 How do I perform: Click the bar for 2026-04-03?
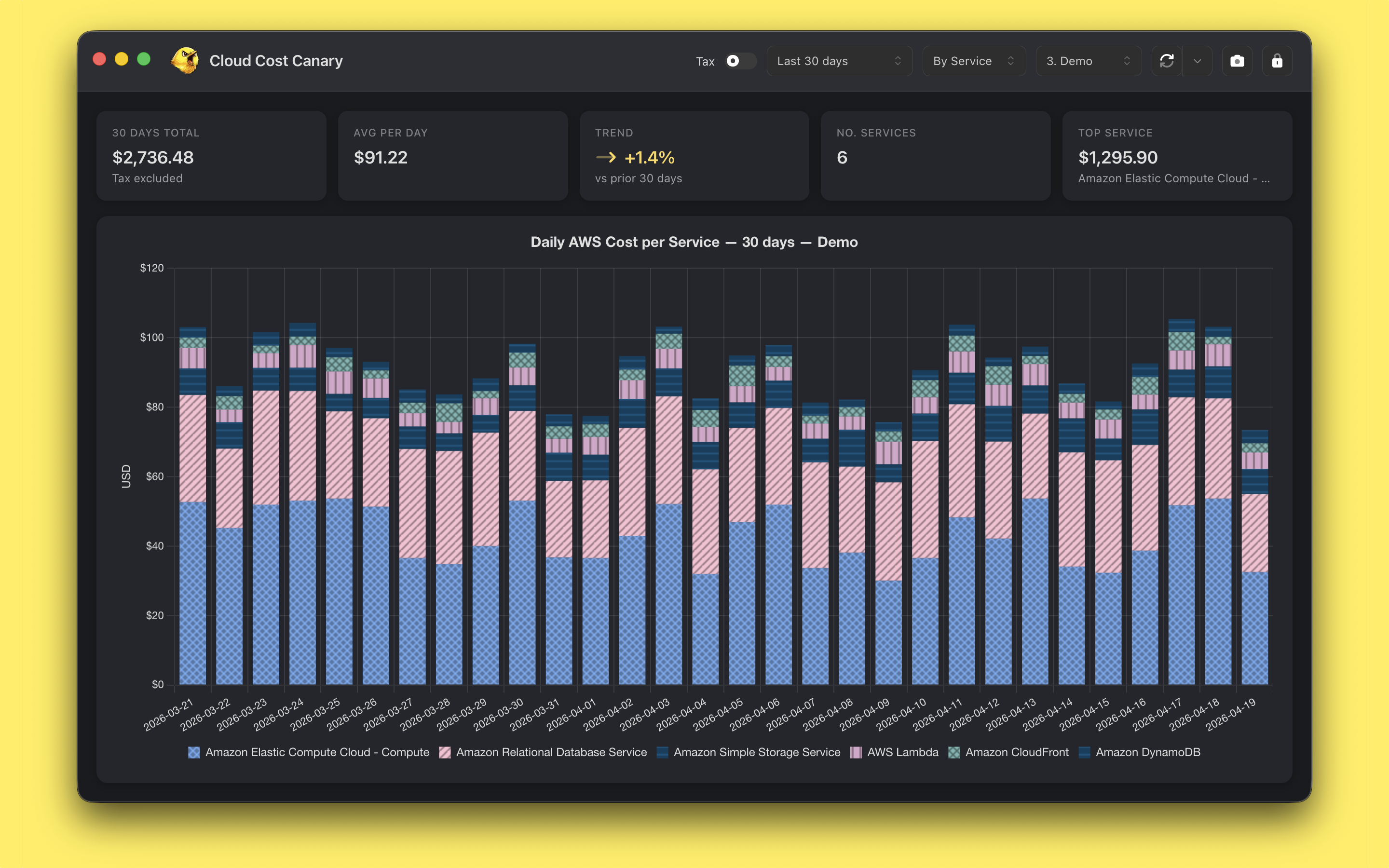point(668,505)
